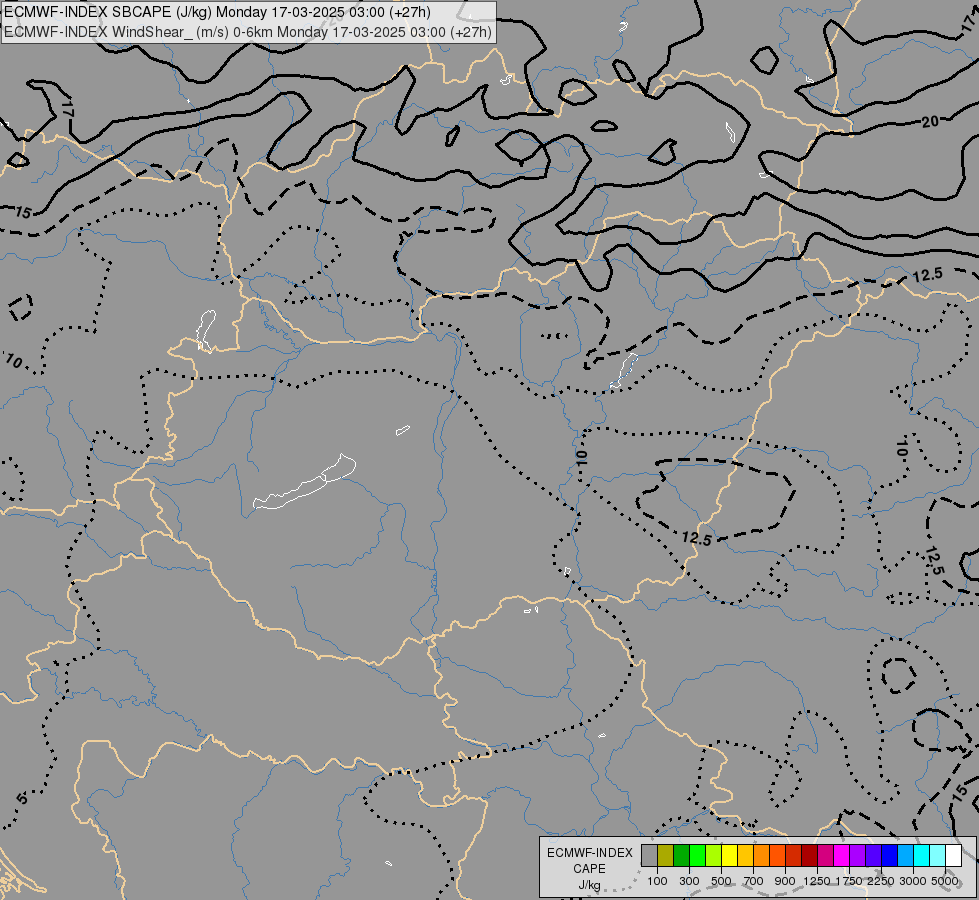Image resolution: width=979 pixels, height=900 pixels.
Task: Click the 1250 legend tick label
Action: [817, 881]
